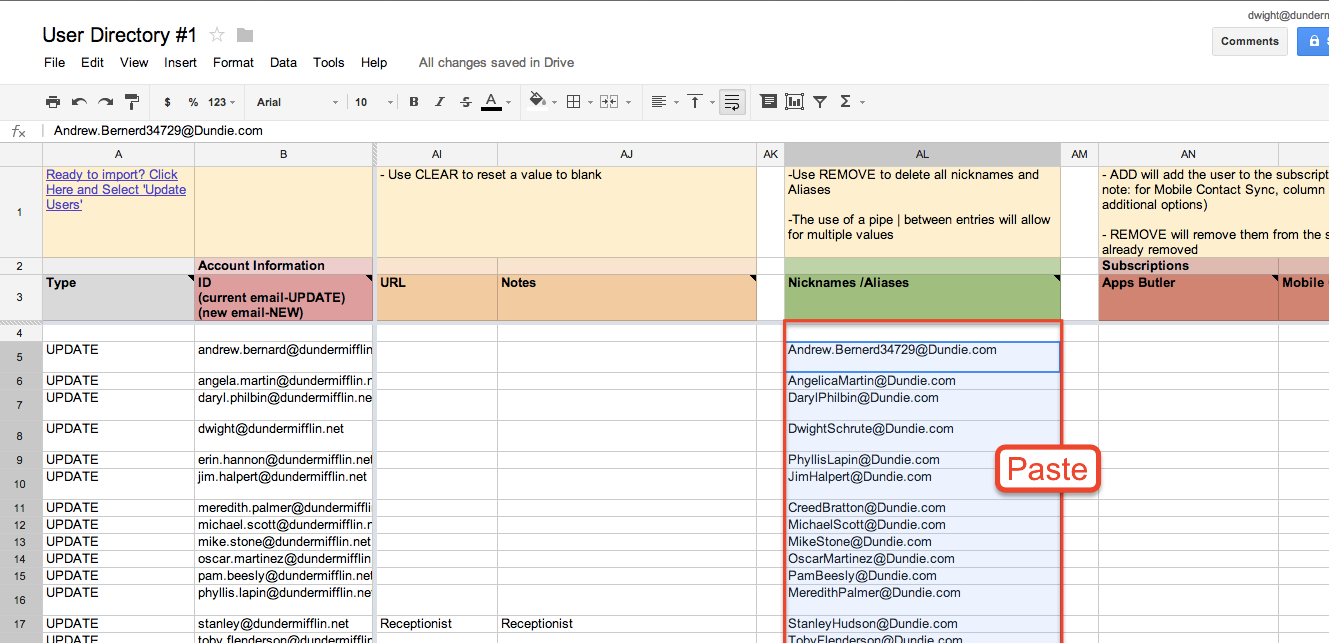This screenshot has height=643, width=1329.
Task: Click the Functions sigma icon
Action: click(846, 102)
